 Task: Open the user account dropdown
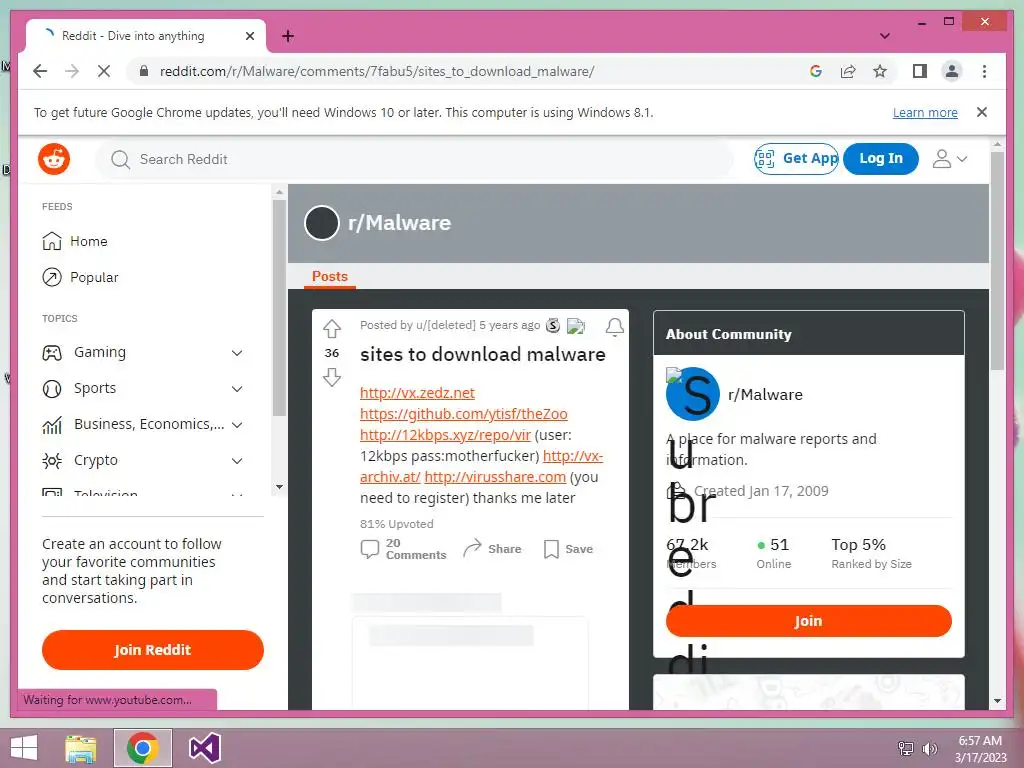coord(950,159)
